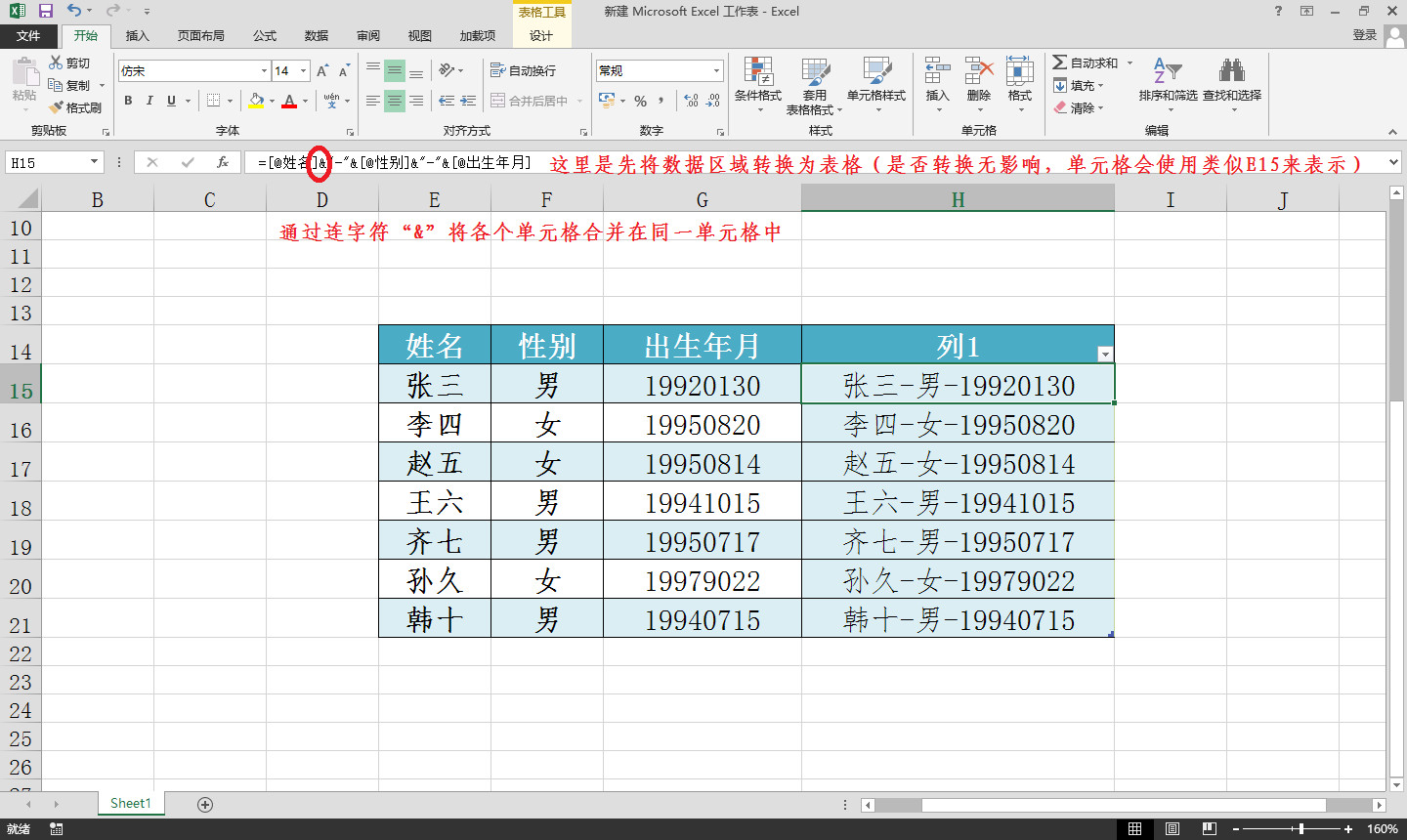Open Sort and Filter (排序和筛选)
The image size is (1407, 840).
(x=1168, y=85)
